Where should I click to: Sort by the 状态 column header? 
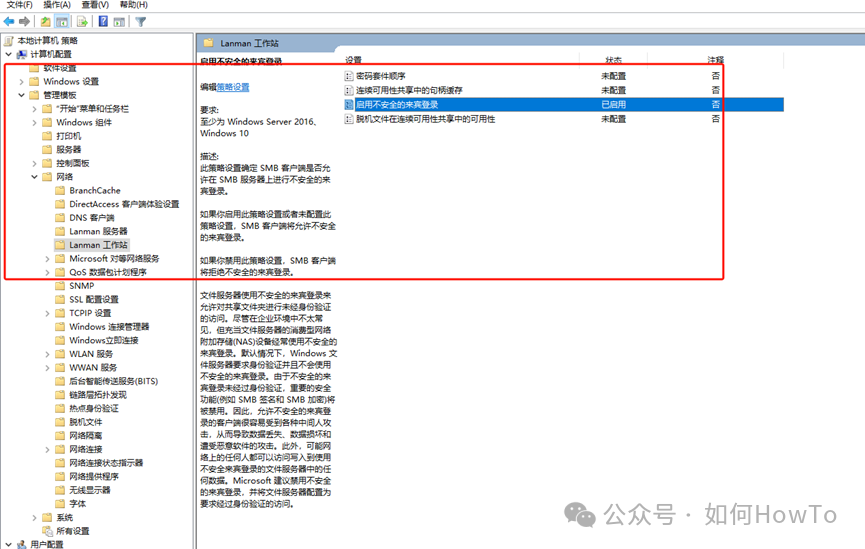pyautogui.click(x=613, y=60)
